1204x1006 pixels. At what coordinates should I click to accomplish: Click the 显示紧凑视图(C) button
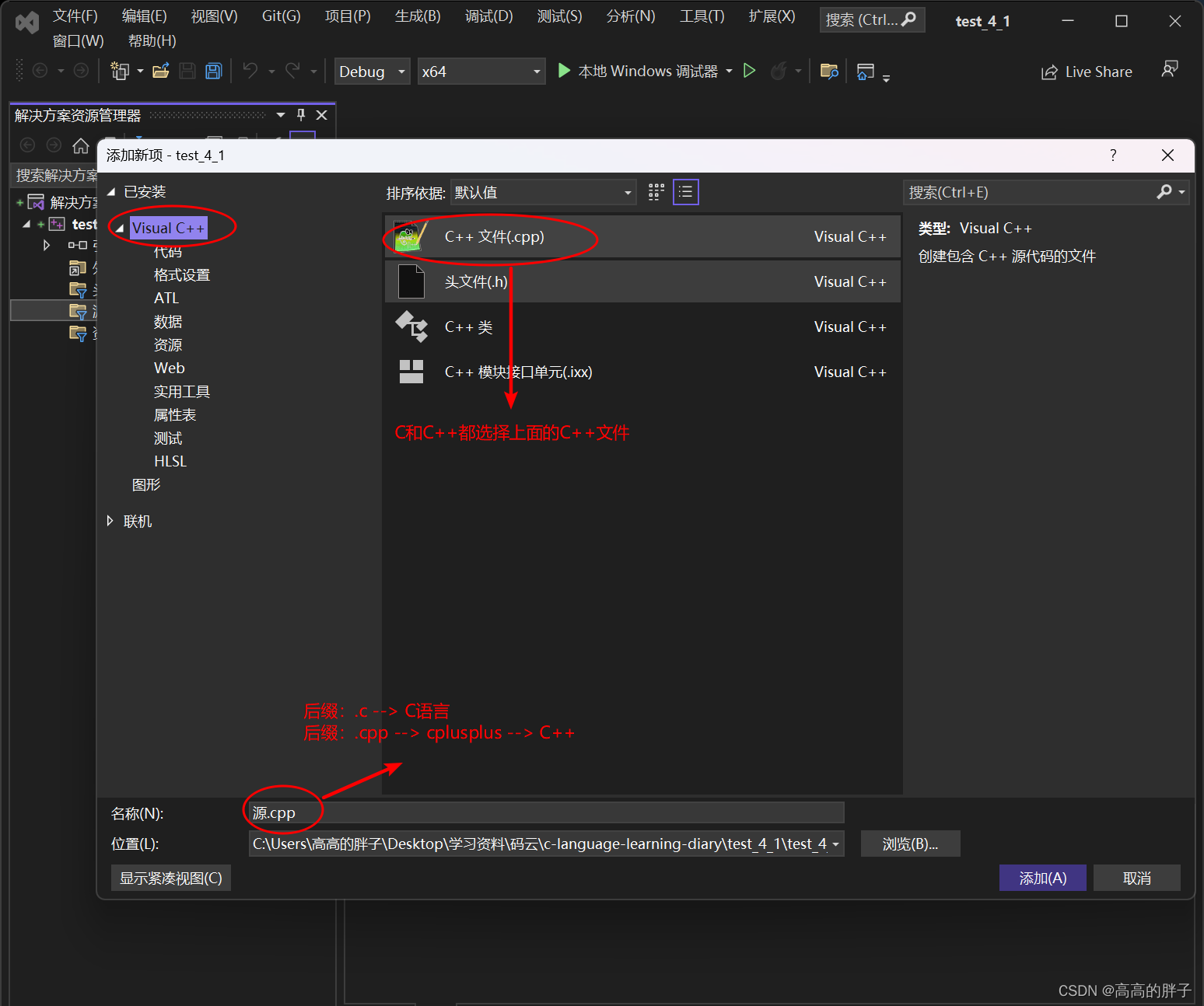171,878
